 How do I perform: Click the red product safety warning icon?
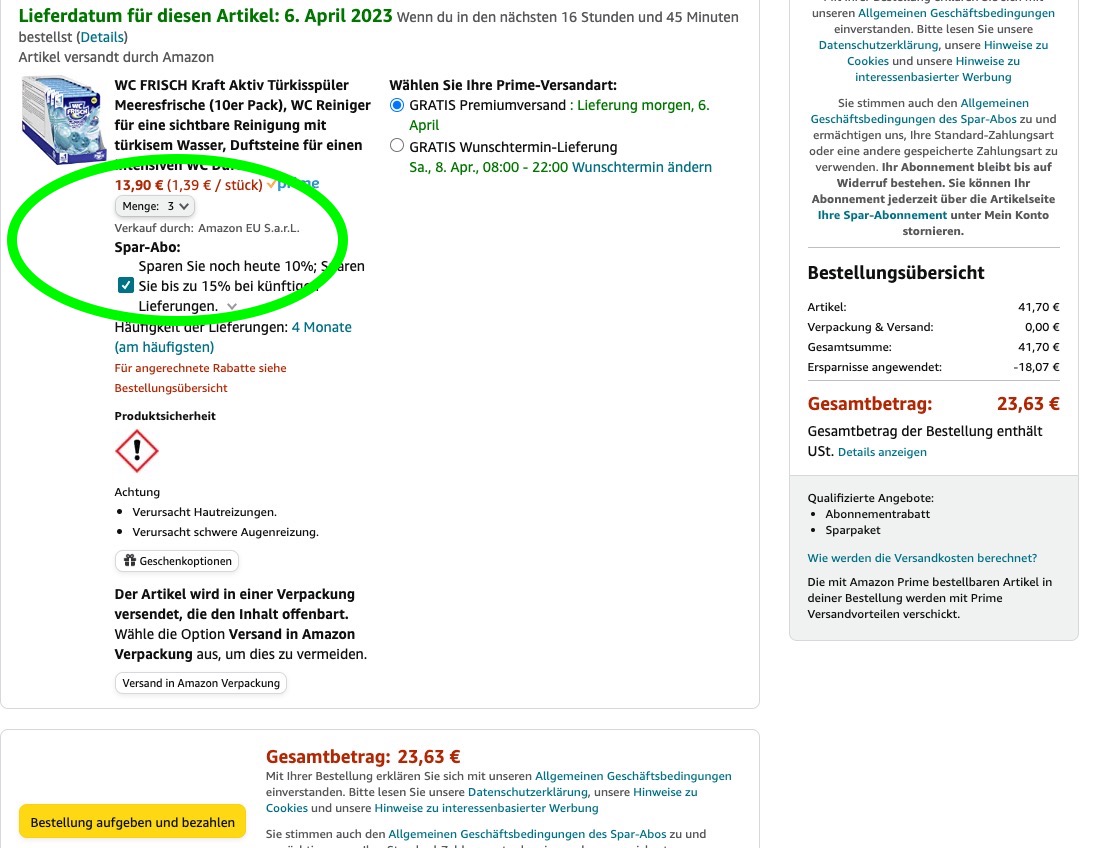click(x=136, y=451)
